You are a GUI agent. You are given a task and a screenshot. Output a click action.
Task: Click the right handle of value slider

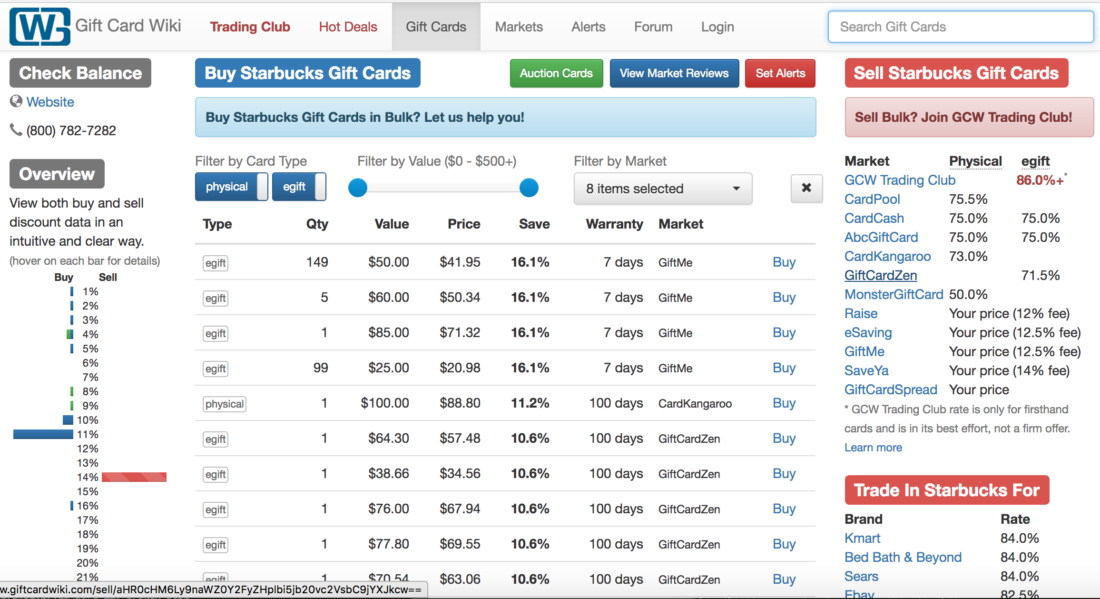pyautogui.click(x=529, y=187)
